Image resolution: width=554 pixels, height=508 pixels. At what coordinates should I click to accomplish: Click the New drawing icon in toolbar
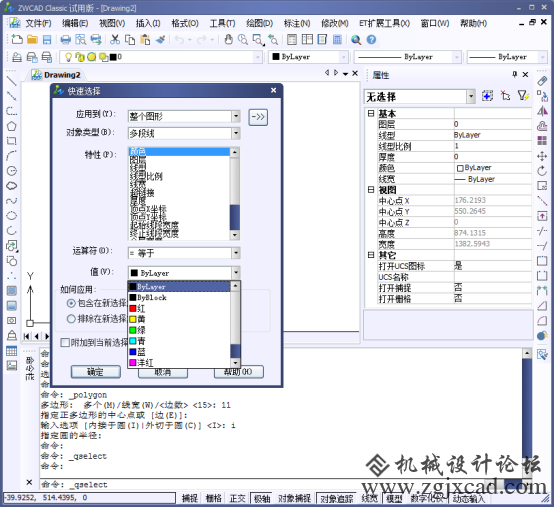pyautogui.click(x=17, y=40)
